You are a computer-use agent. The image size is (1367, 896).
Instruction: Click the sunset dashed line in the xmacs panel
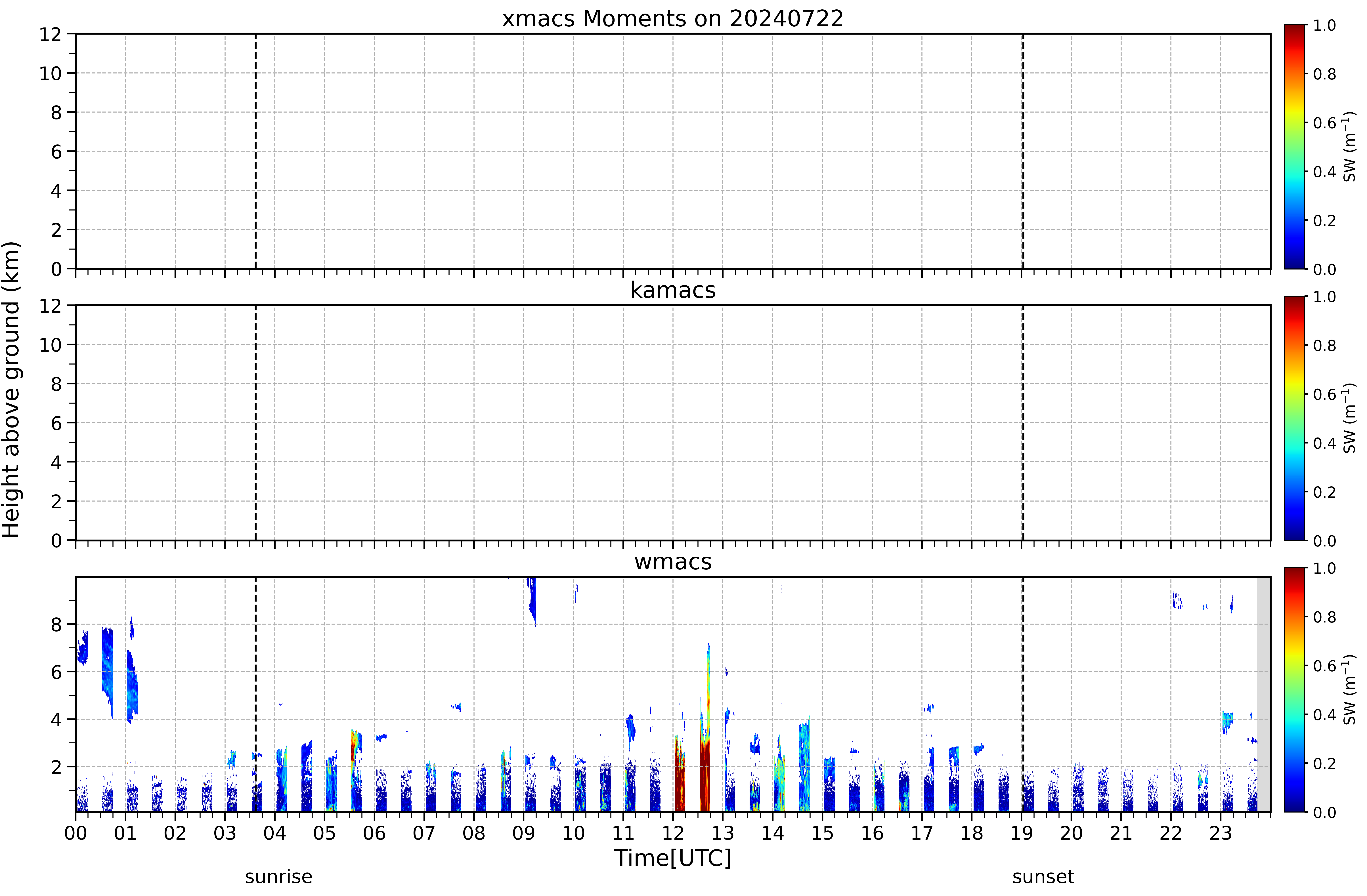[x=1023, y=151]
